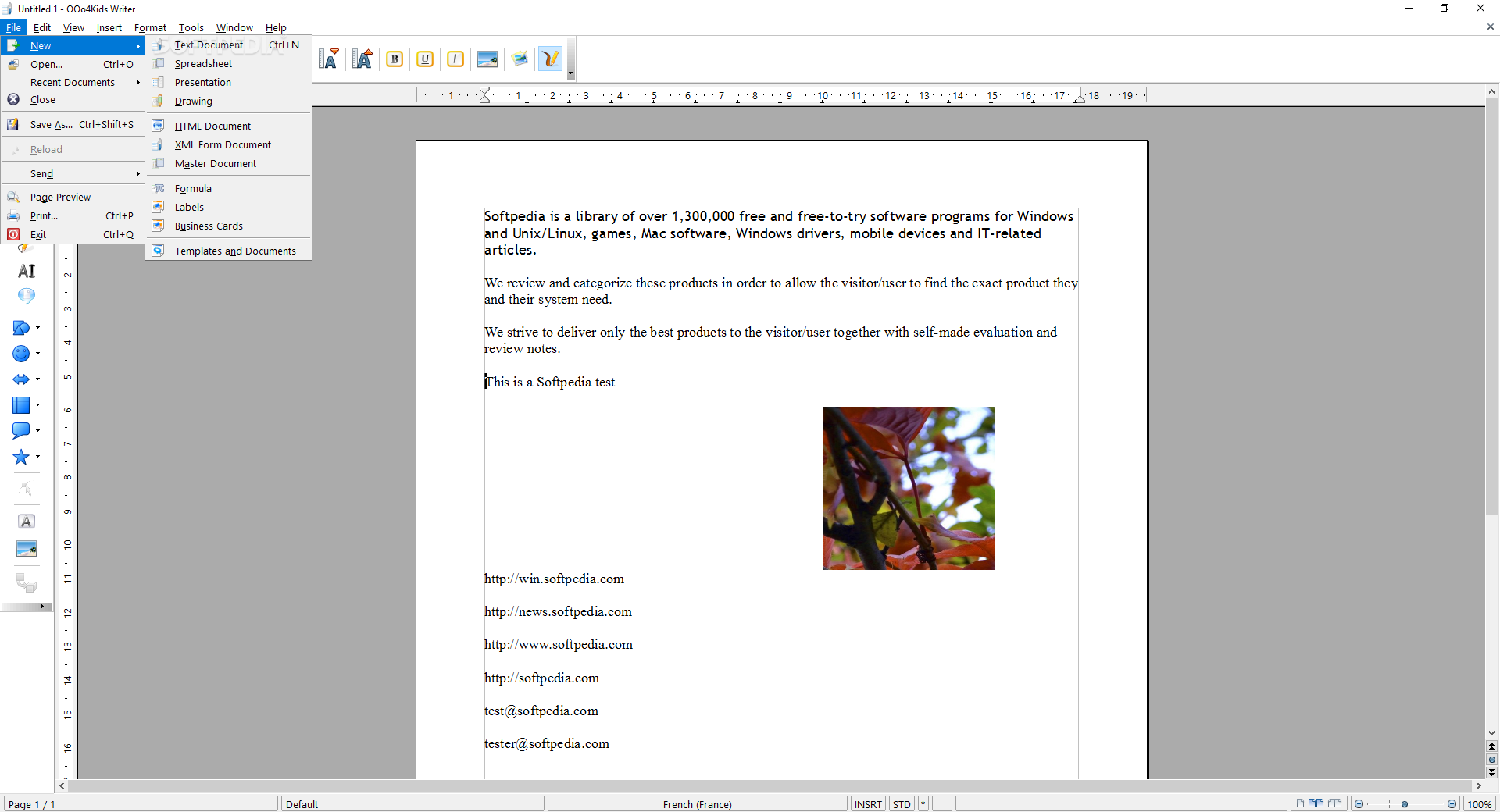Click Save As... in File menu
The image size is (1500, 812).
click(x=73, y=125)
